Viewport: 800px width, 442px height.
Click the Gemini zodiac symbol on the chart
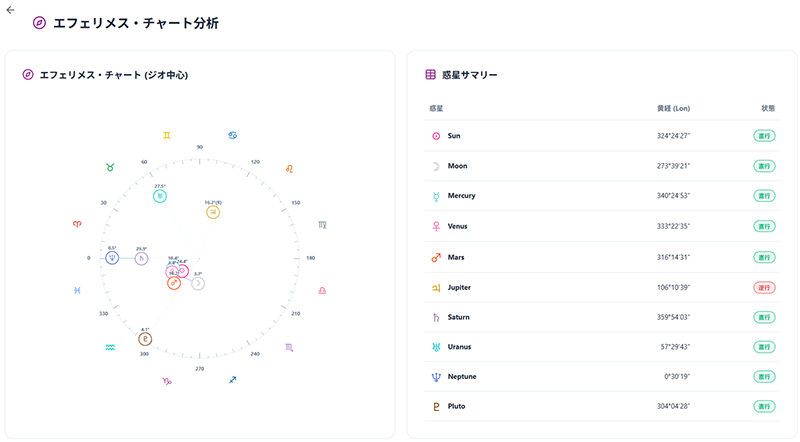tap(168, 133)
